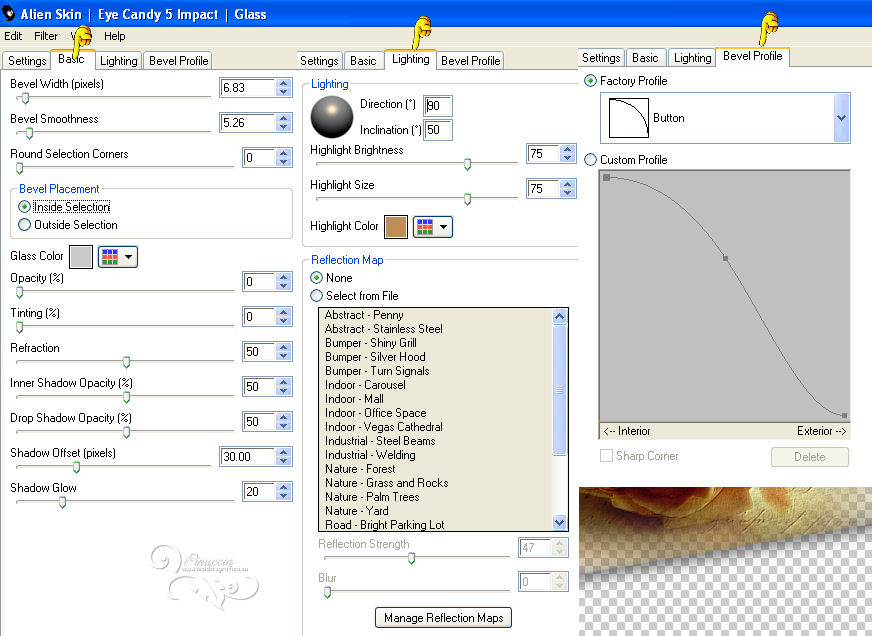Click the Bevel Width slider handle
872x636 pixels.
point(25,98)
